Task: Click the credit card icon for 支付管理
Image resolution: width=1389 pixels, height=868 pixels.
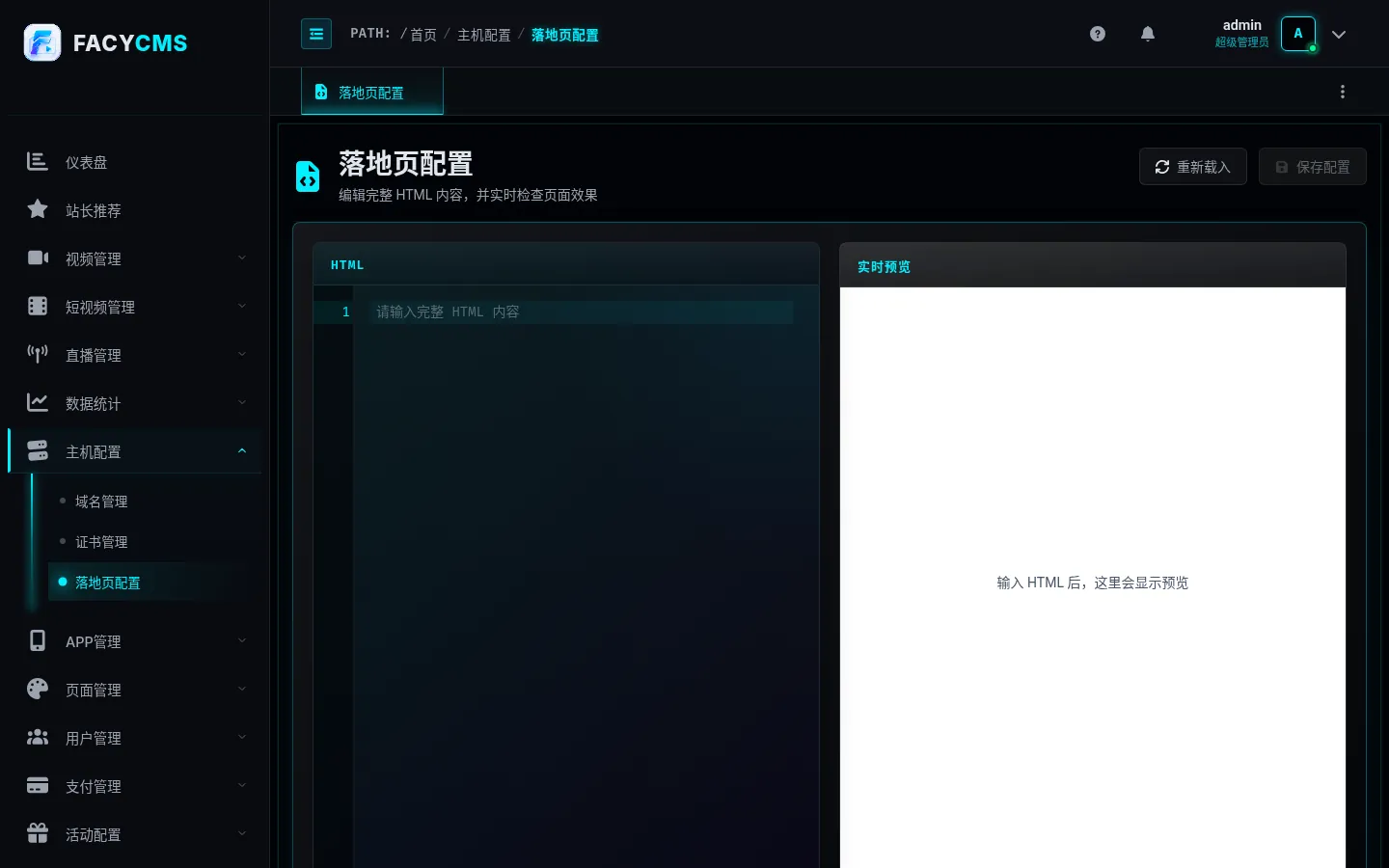Action: click(x=38, y=785)
